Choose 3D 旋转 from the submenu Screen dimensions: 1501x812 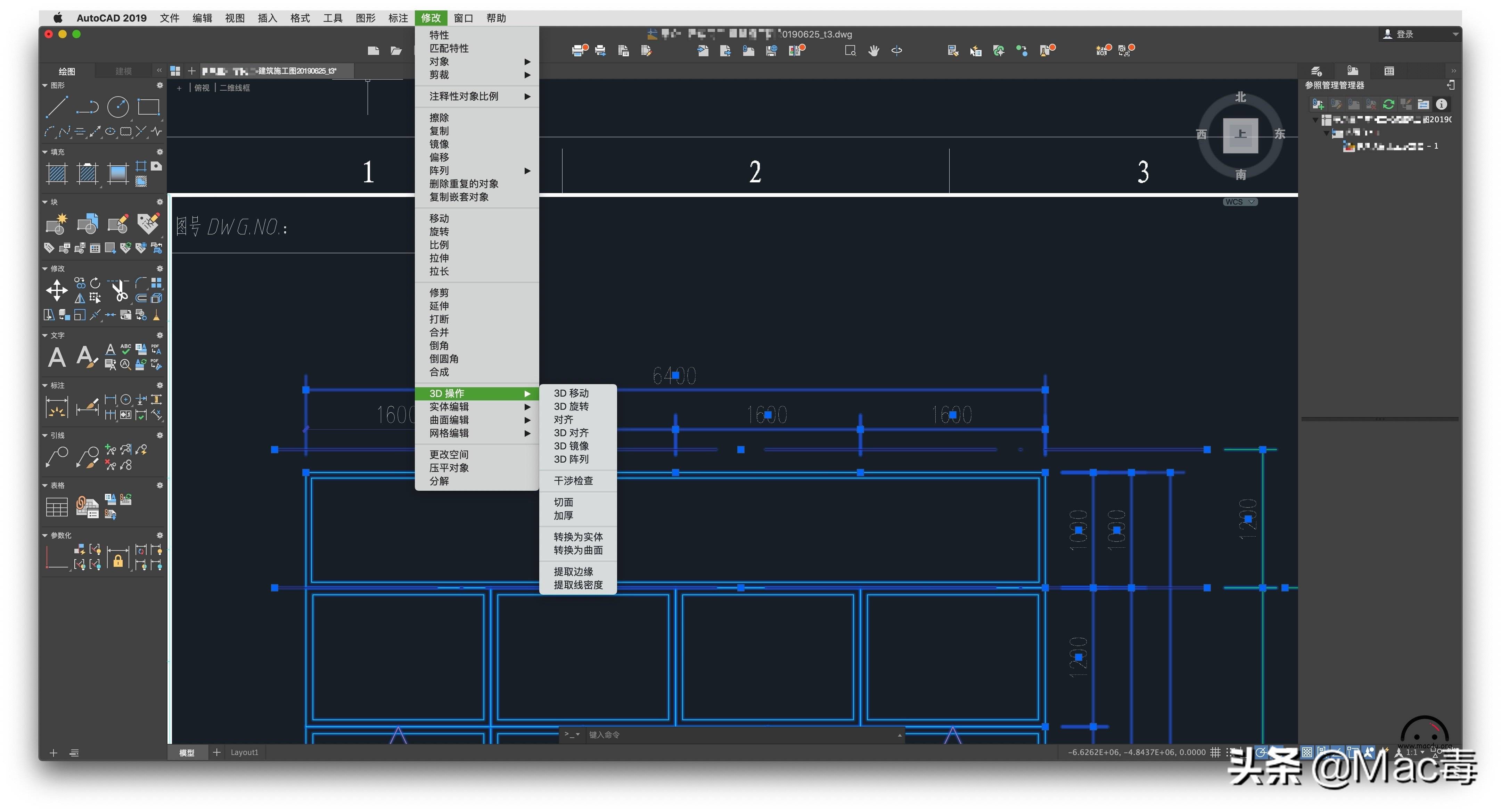point(571,407)
